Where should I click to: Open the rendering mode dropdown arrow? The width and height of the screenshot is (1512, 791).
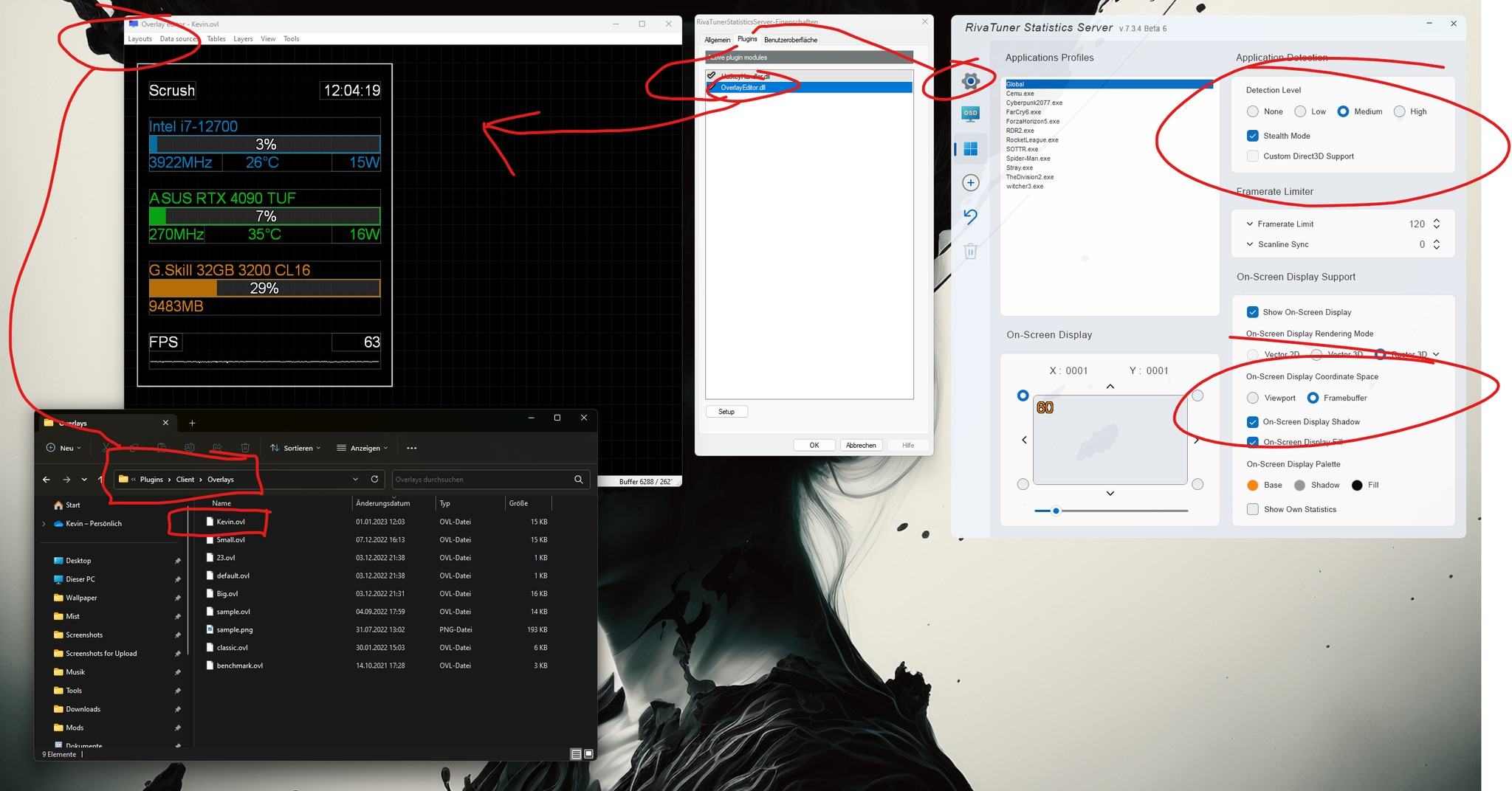pos(1436,354)
